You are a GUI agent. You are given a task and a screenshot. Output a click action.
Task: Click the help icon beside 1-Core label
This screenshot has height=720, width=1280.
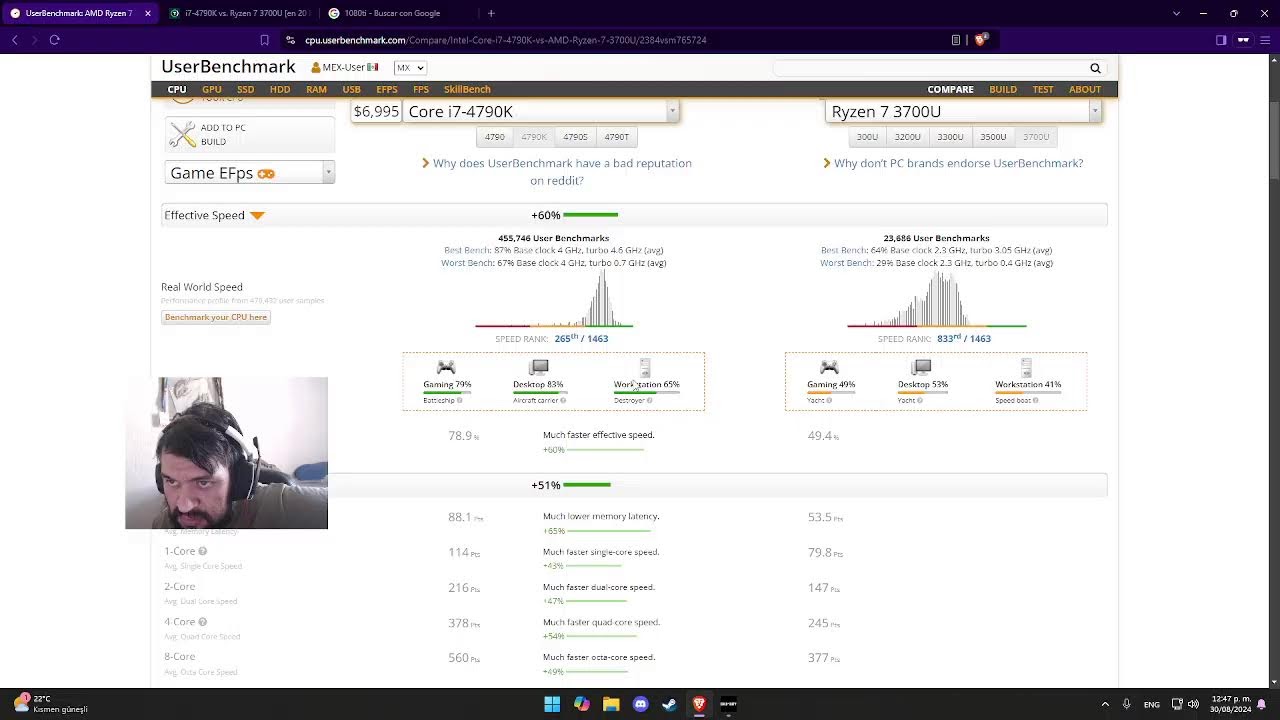203,551
